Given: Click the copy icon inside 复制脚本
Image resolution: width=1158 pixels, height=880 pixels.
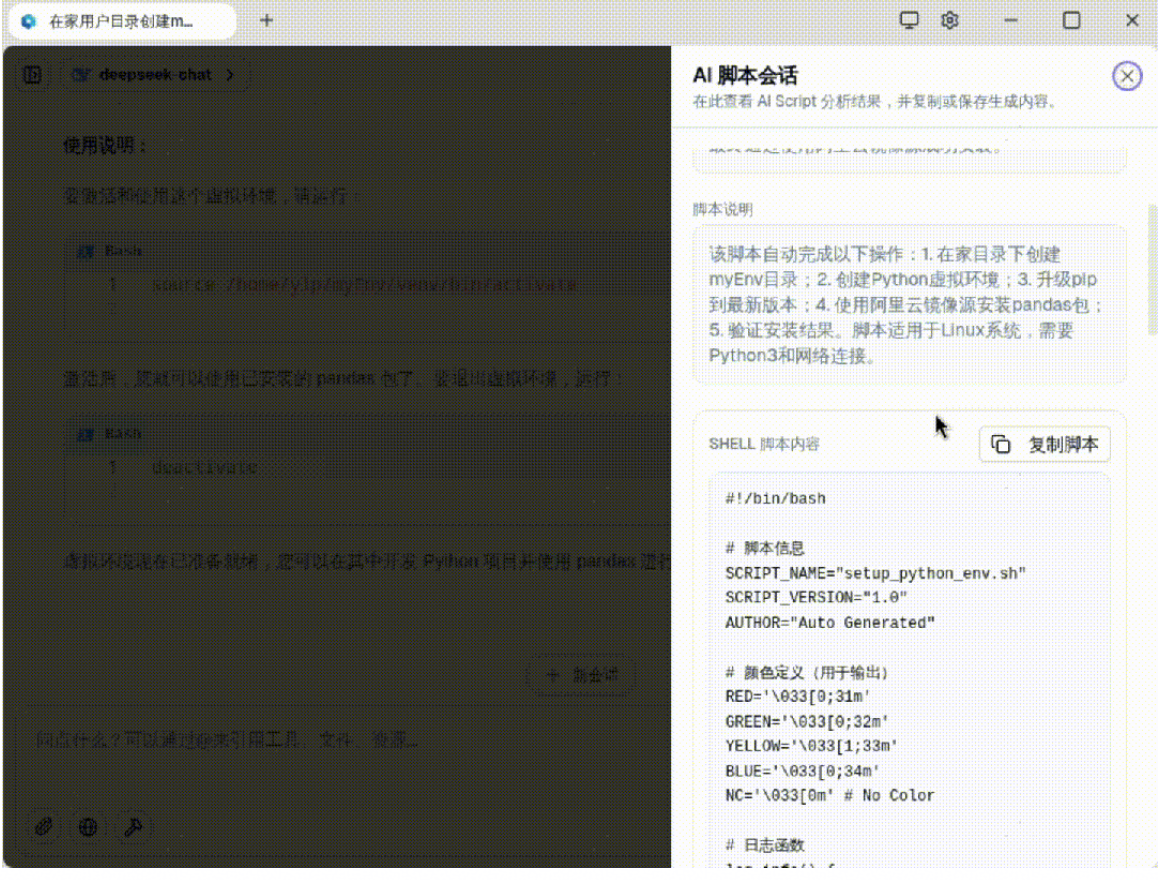Looking at the screenshot, I should 1001,445.
